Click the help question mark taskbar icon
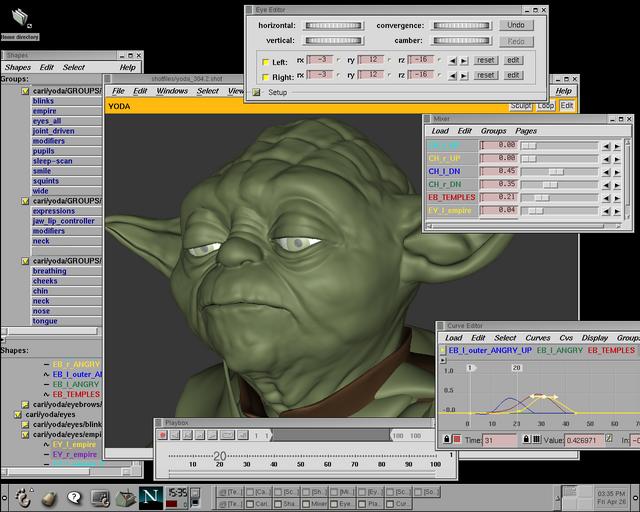Viewport: 640px width, 512px height. tap(74, 496)
